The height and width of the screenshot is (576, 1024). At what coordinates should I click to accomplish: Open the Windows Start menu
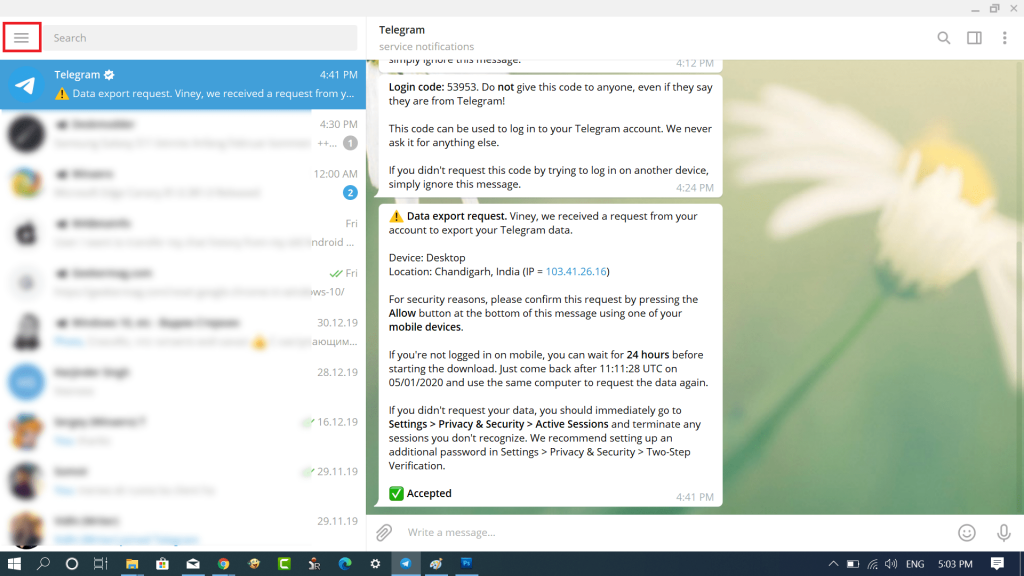point(14,564)
